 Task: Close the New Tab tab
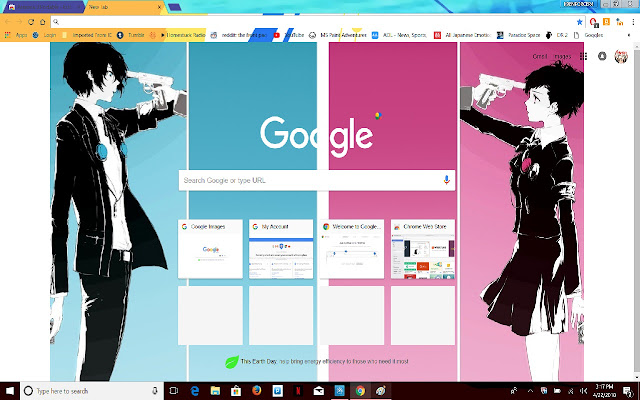tap(160, 7)
